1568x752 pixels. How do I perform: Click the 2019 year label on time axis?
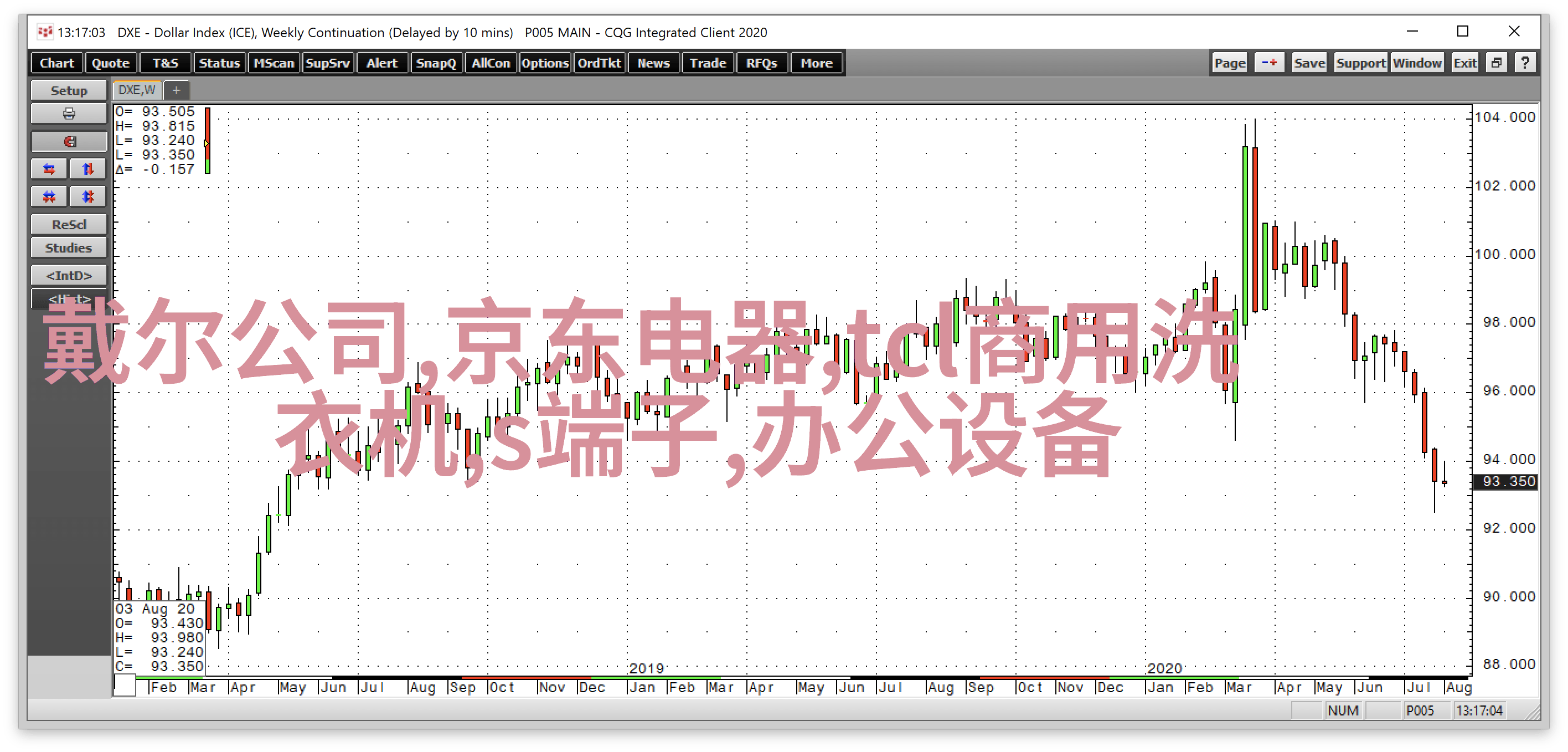[647, 668]
